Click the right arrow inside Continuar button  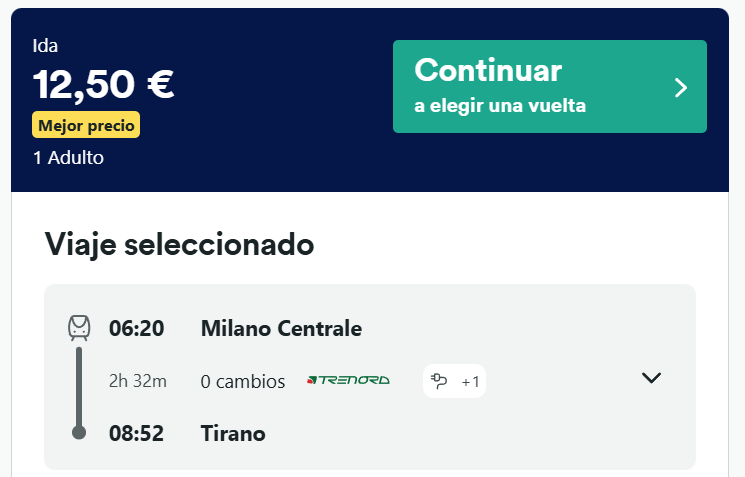(681, 87)
